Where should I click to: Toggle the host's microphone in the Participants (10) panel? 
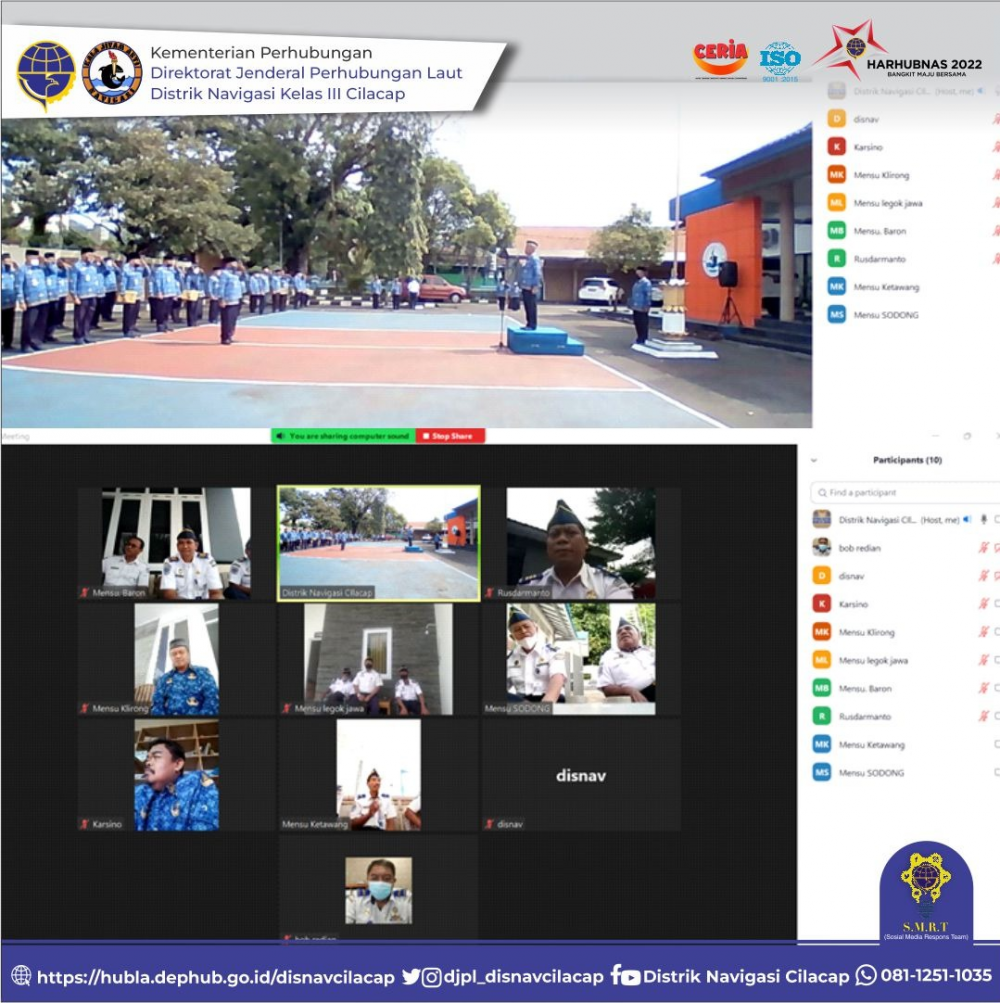(984, 519)
